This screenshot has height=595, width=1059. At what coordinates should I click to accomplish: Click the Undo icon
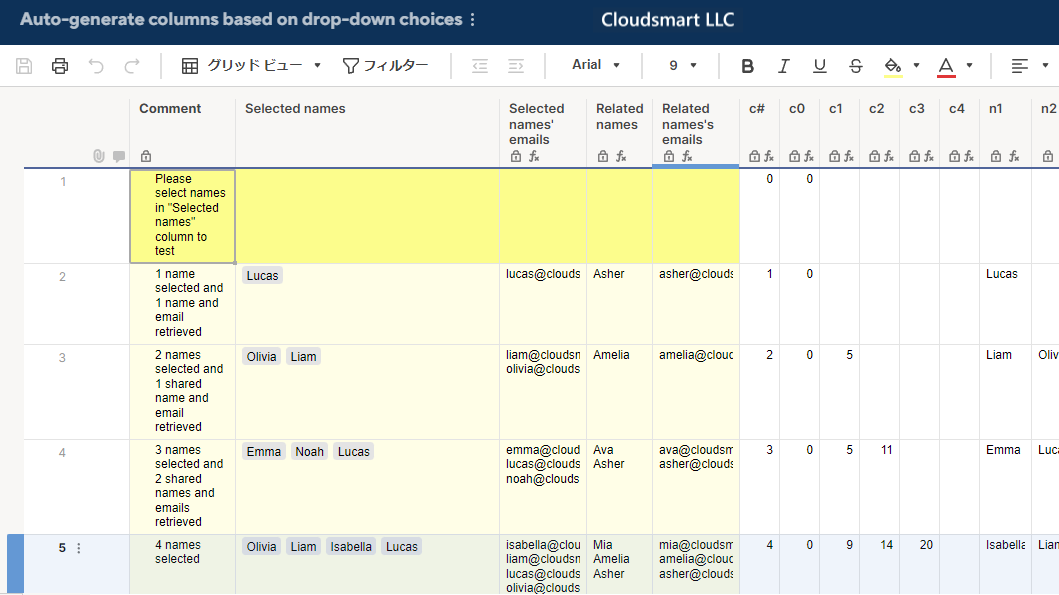click(x=96, y=65)
